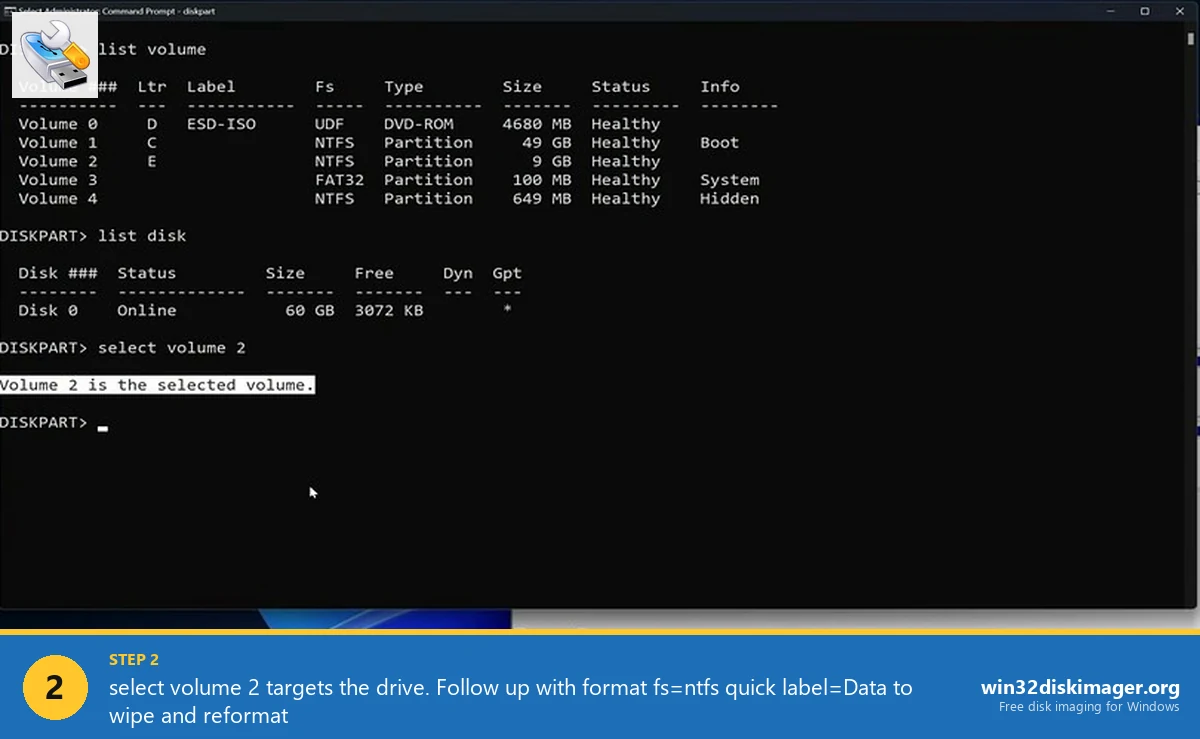The width and height of the screenshot is (1200, 739).
Task: Click the yellow circled number 2 badge
Action: point(55,687)
